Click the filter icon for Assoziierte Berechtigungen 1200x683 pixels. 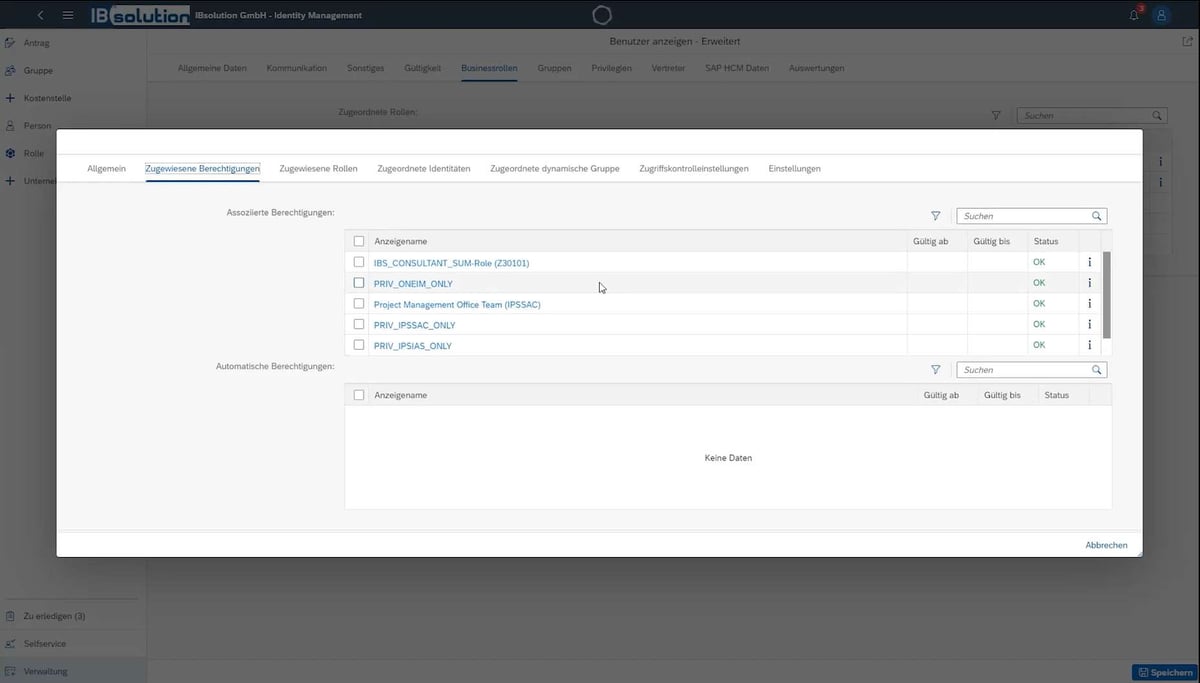[x=935, y=216]
